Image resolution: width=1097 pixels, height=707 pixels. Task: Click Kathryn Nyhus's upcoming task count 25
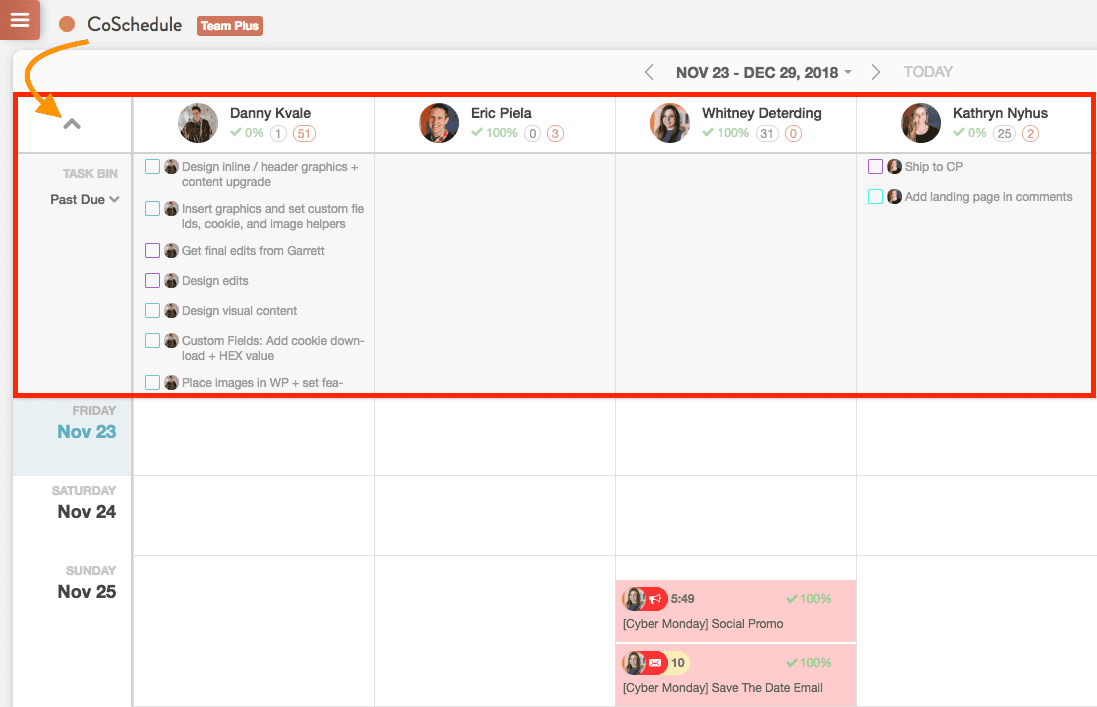1005,134
